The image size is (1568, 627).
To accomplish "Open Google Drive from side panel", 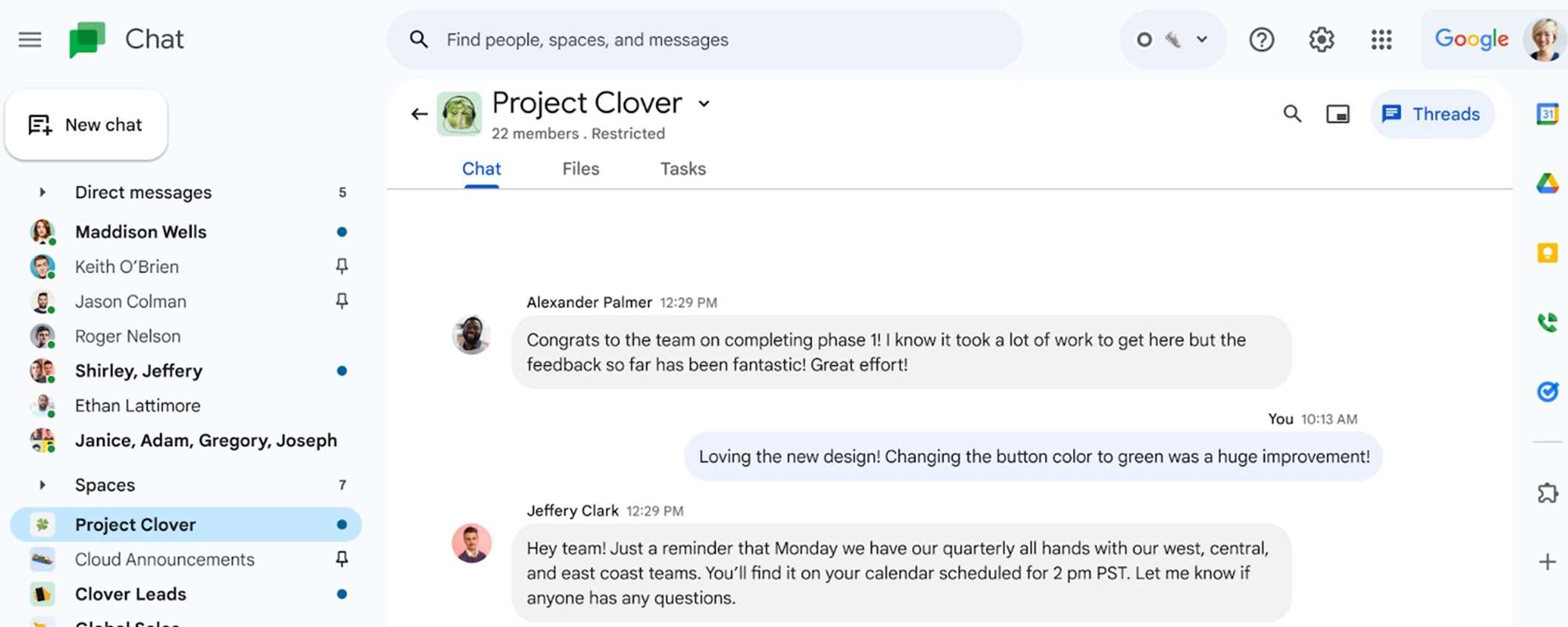I will [1547, 183].
